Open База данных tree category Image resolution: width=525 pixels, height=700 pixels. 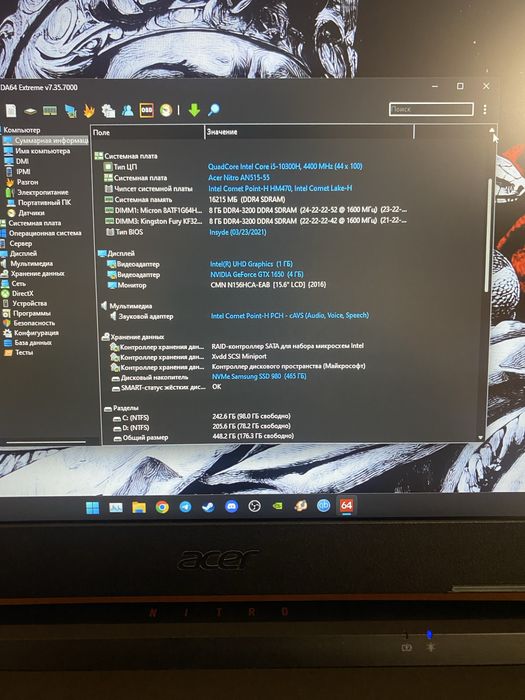coord(28,343)
